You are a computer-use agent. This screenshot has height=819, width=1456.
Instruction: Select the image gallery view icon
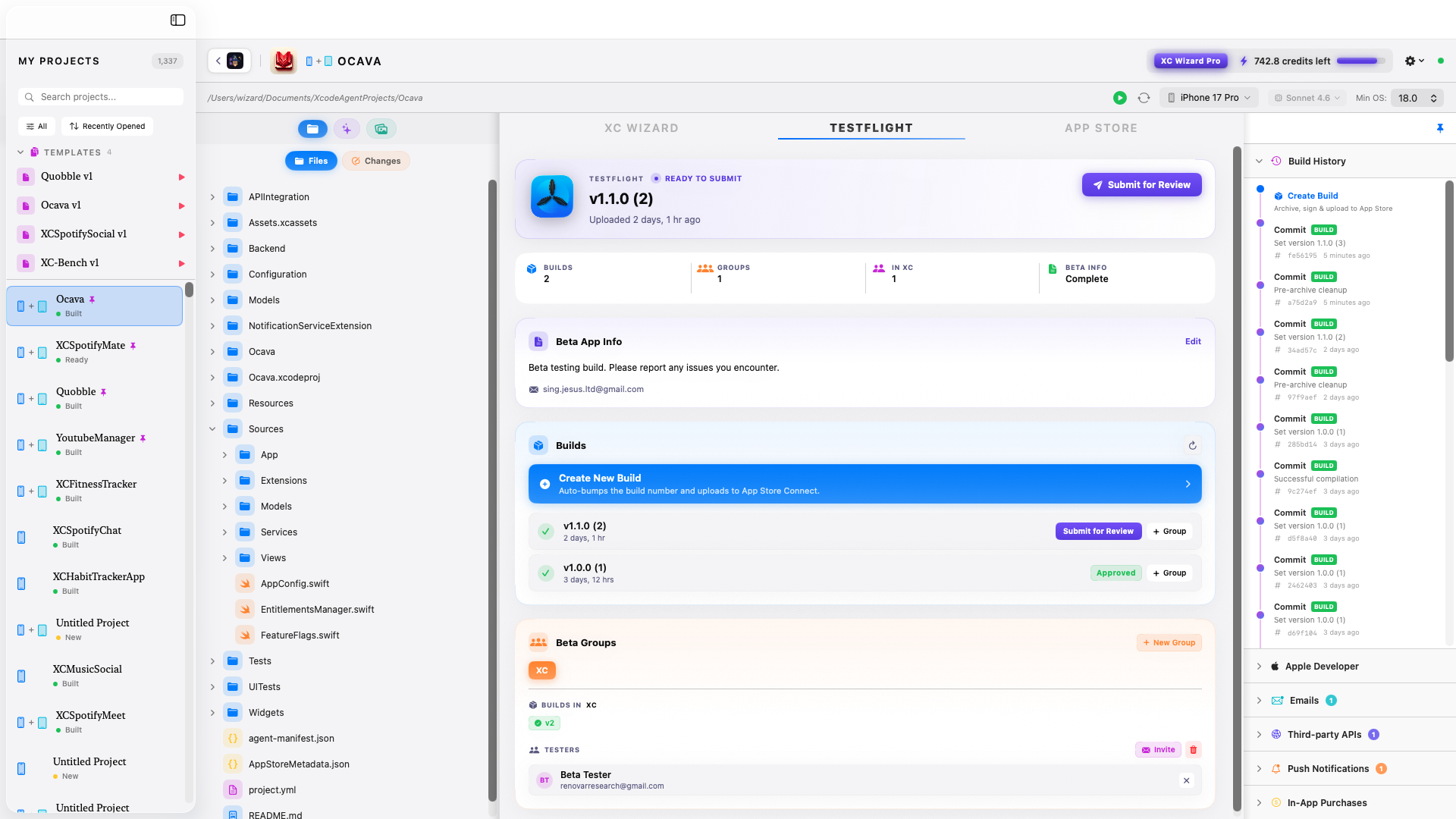[x=381, y=129]
